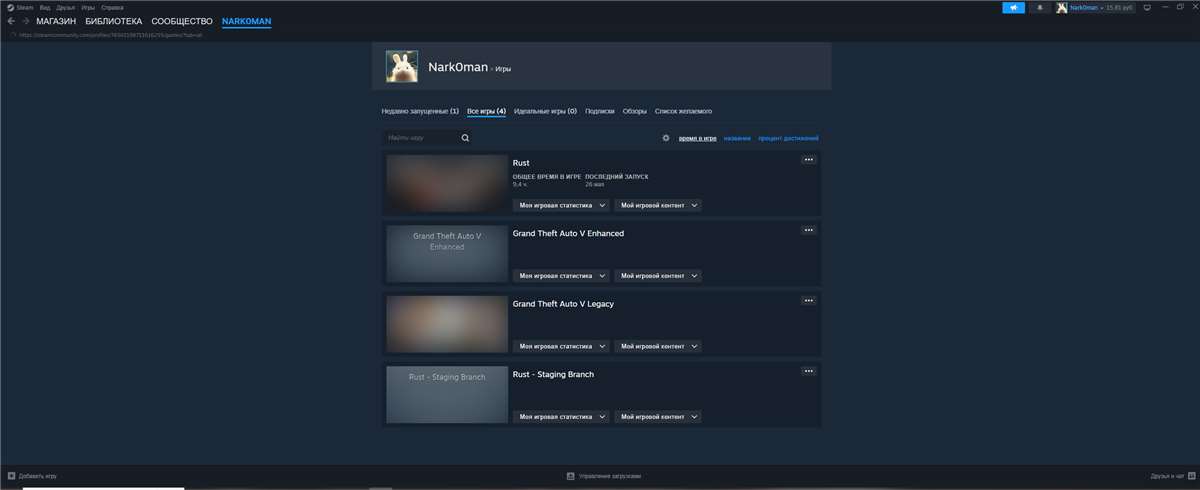This screenshot has height=490, width=1200.
Task: Open three-dot menu for Rust - Staging Branch
Action: [809, 371]
